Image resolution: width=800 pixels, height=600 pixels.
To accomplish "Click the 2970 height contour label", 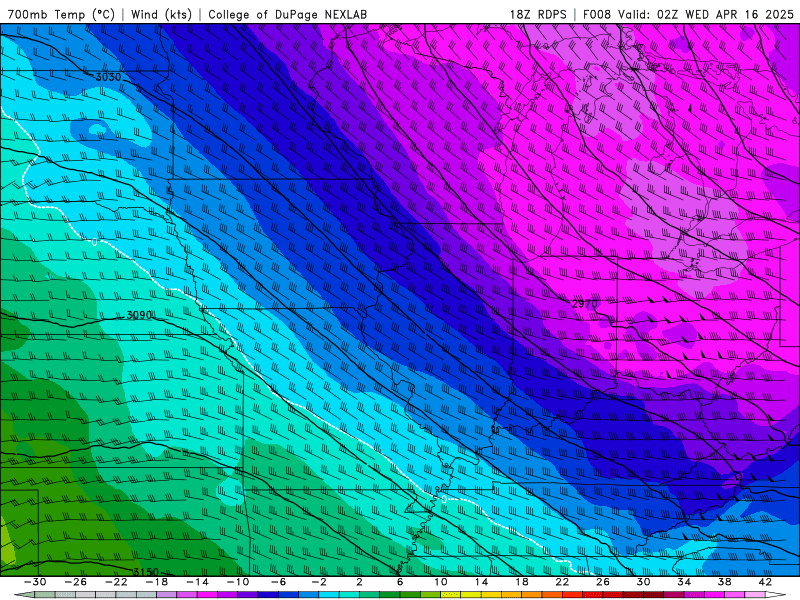I will tap(584, 304).
